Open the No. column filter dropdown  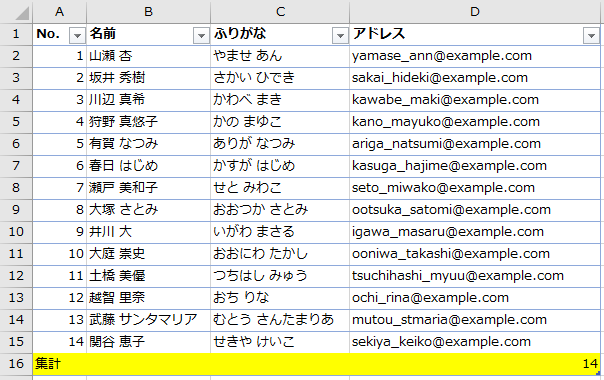(x=77, y=35)
